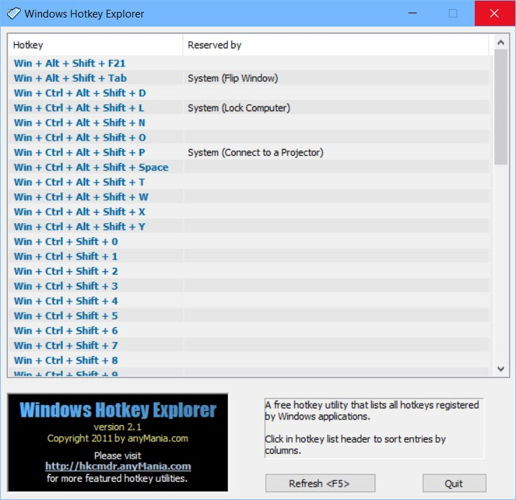Select the Win + Ctrl + Shift + 8 row

(x=248, y=360)
